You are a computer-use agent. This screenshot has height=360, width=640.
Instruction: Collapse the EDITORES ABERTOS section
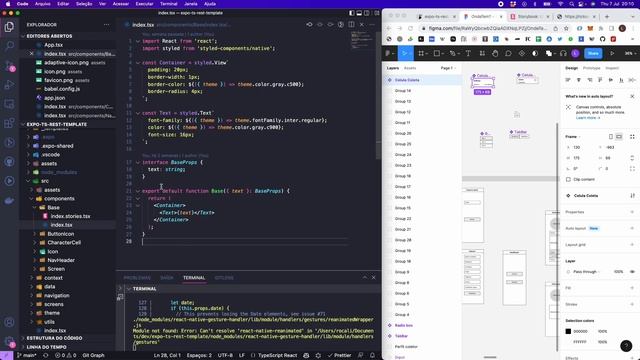[x=68, y=36]
